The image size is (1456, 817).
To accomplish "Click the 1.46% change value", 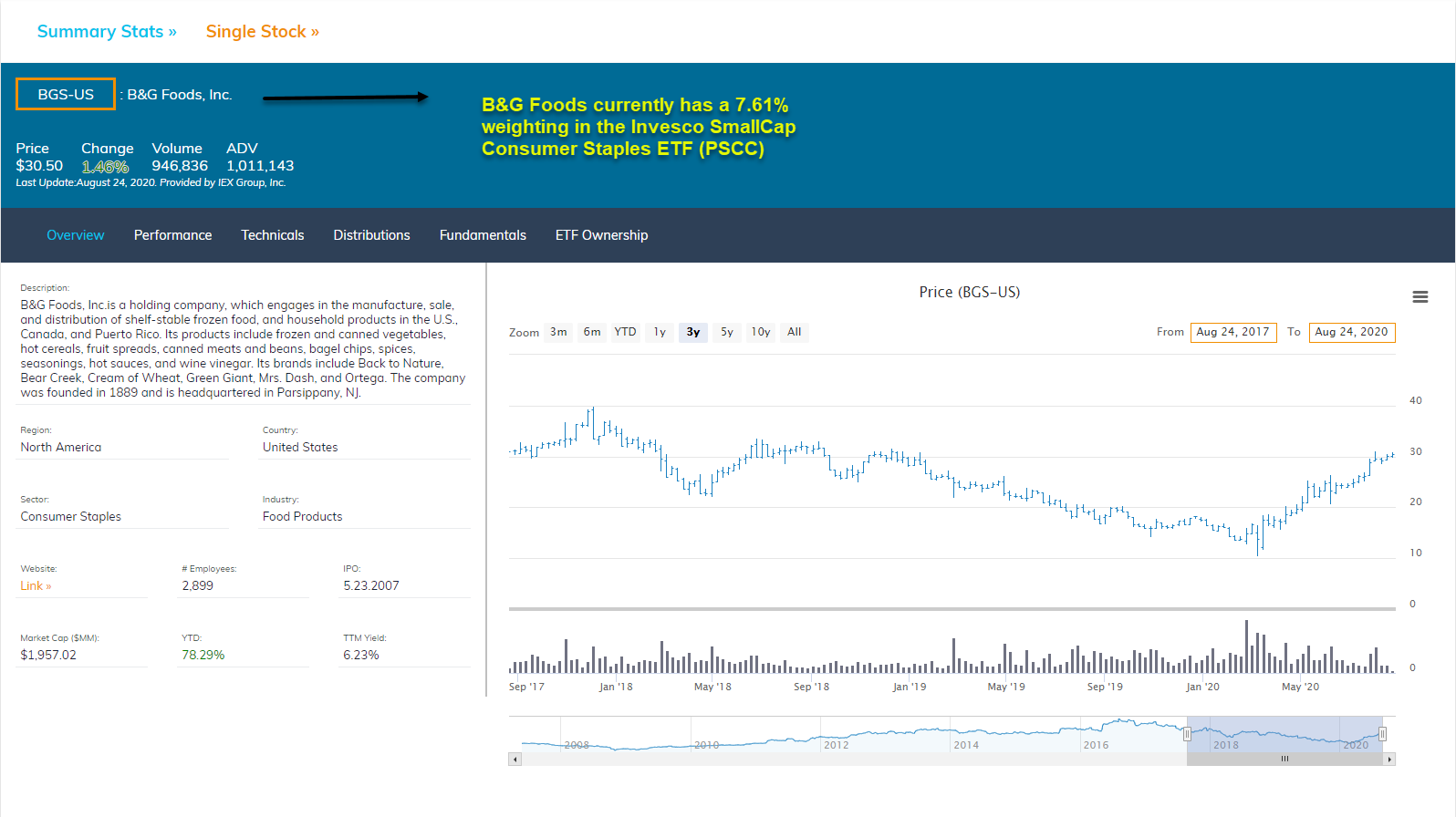I will point(105,167).
